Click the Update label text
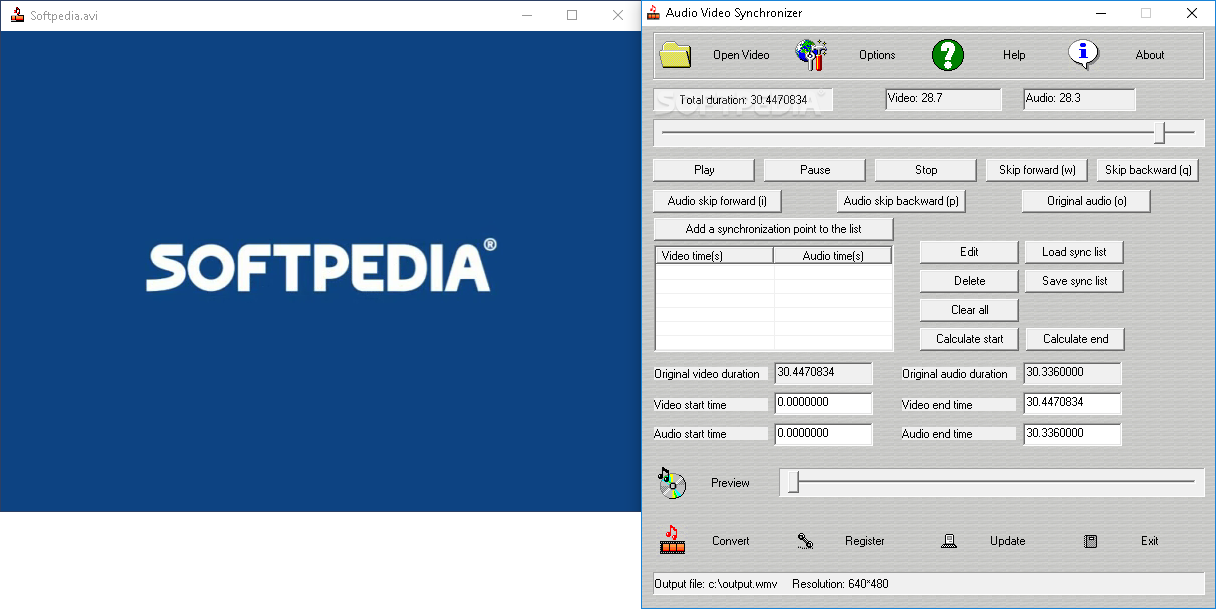The image size is (1216, 609). [1008, 541]
